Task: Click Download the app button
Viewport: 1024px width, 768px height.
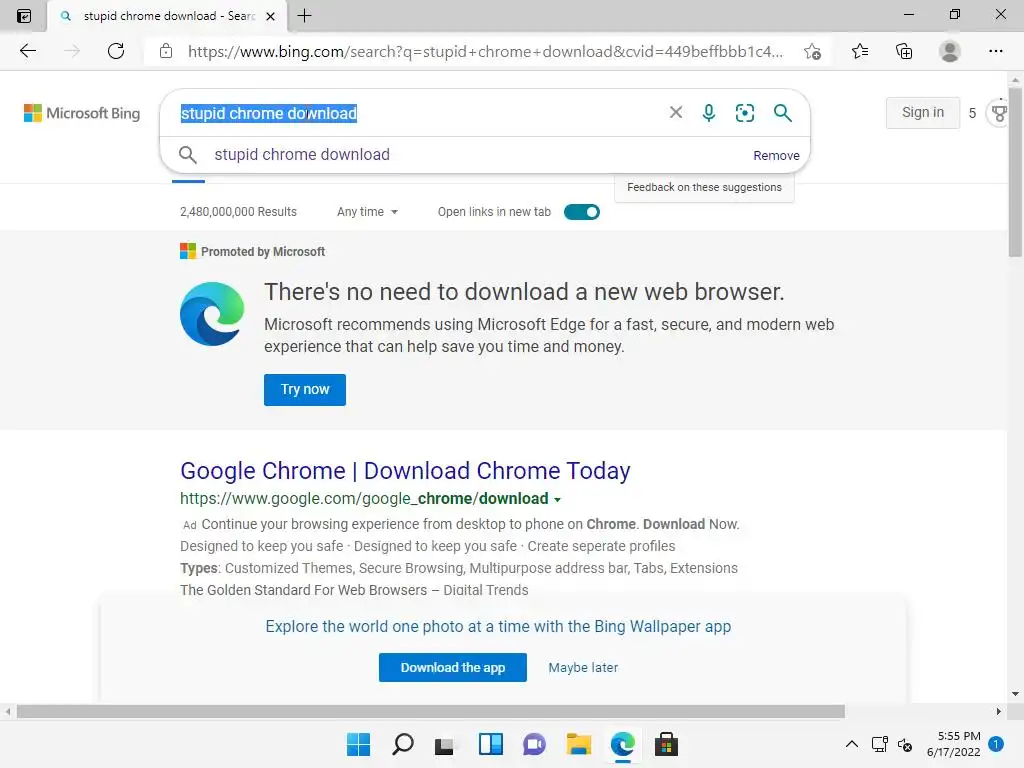Action: [x=453, y=667]
